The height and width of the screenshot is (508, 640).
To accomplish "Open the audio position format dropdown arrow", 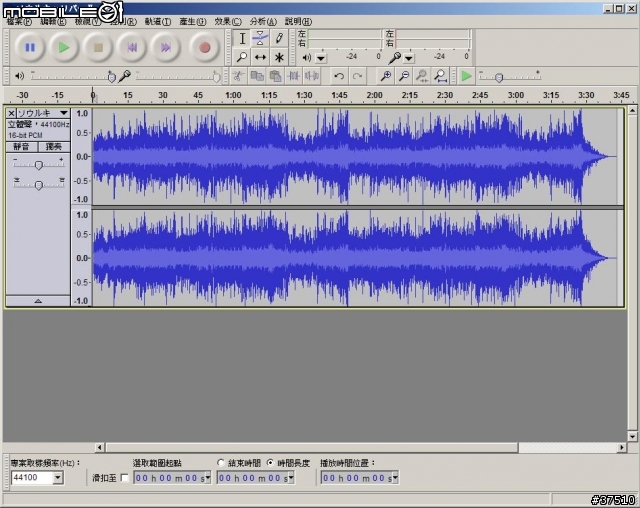I will pos(396,478).
